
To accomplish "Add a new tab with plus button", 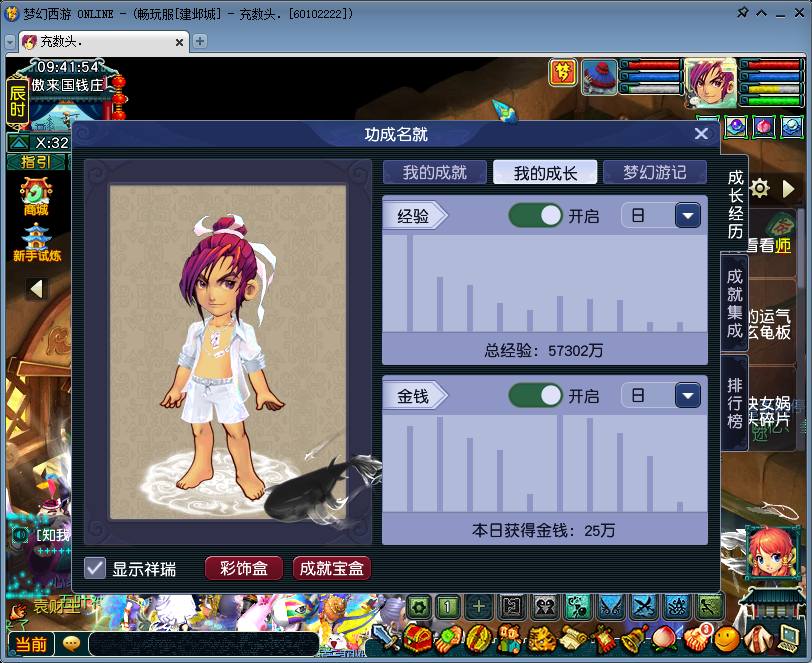I will (x=200, y=41).
